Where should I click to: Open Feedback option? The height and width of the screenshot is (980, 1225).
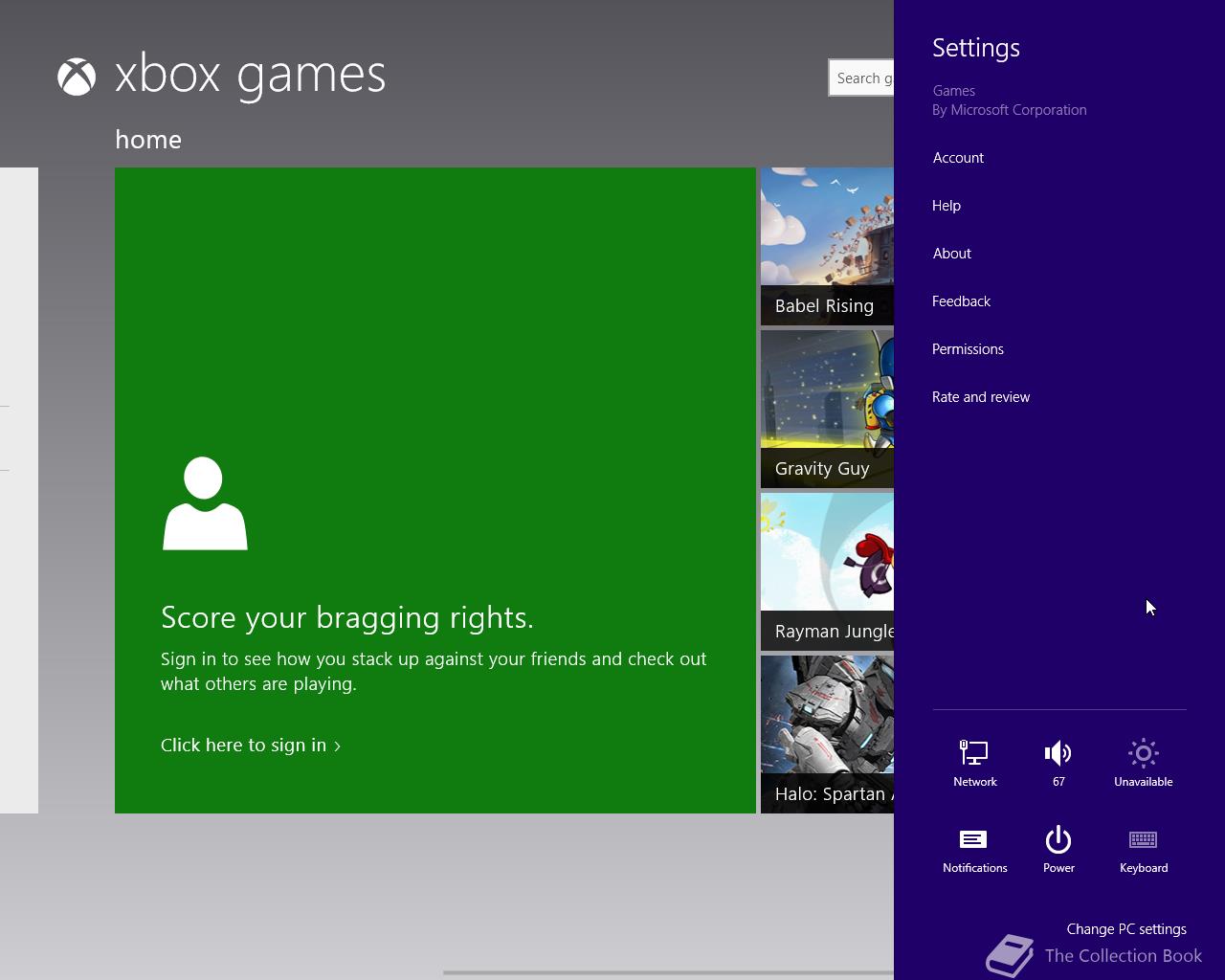point(961,301)
